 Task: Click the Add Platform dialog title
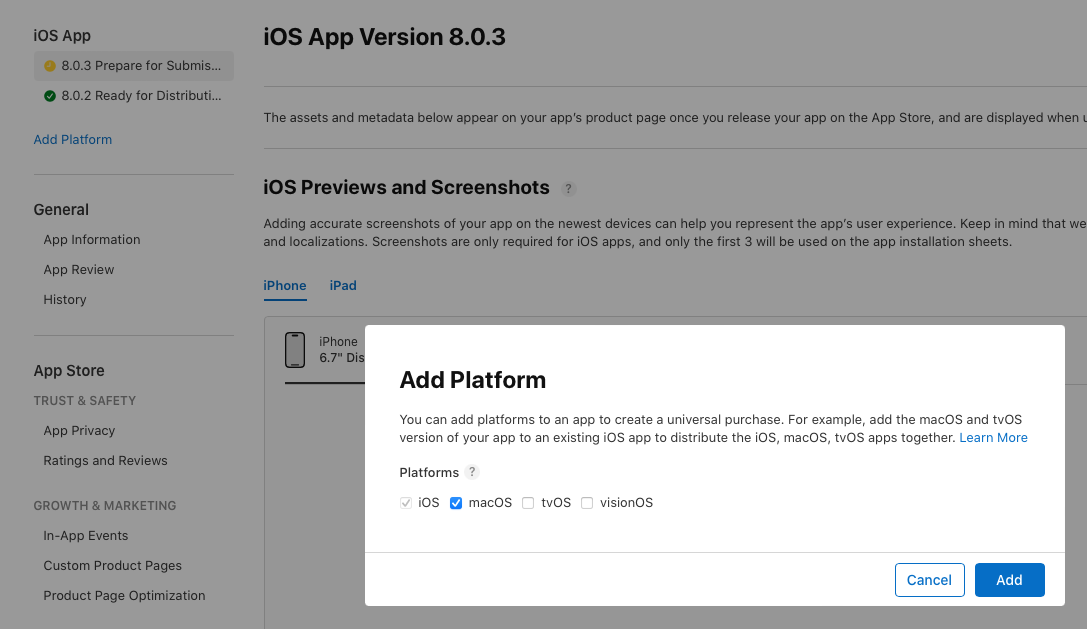473,380
